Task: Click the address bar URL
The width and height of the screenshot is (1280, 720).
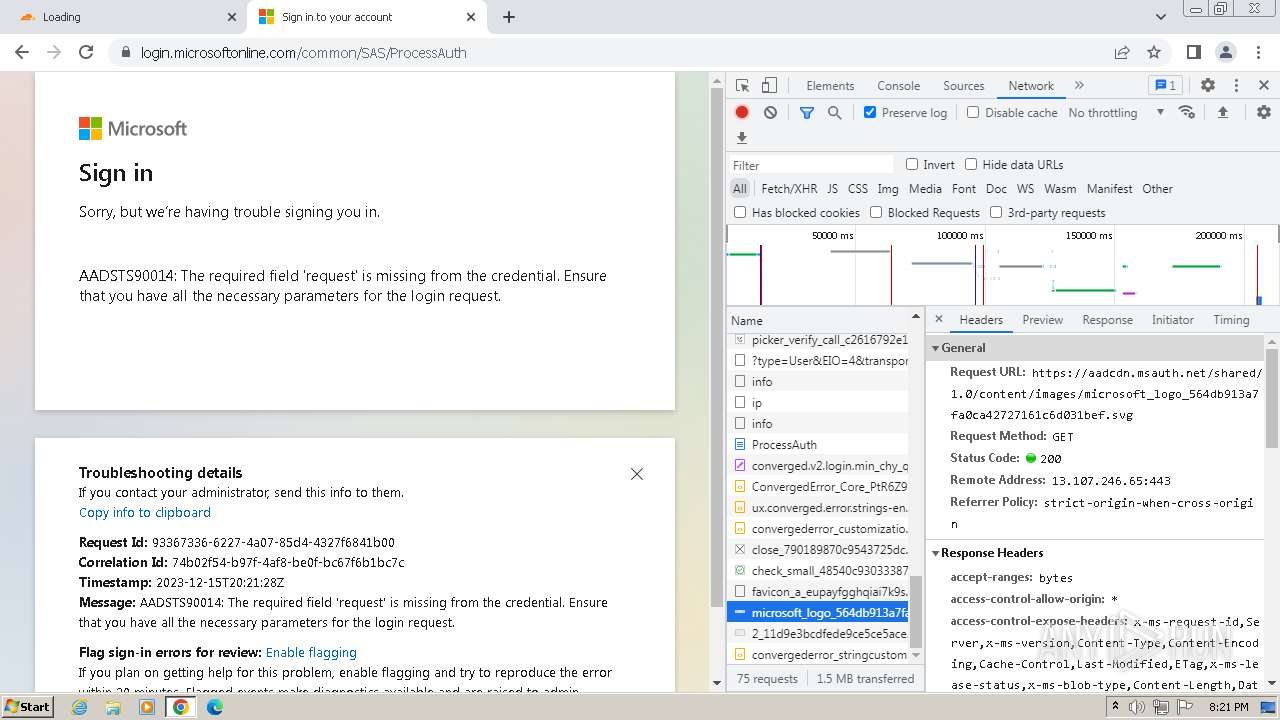Action: [303, 53]
